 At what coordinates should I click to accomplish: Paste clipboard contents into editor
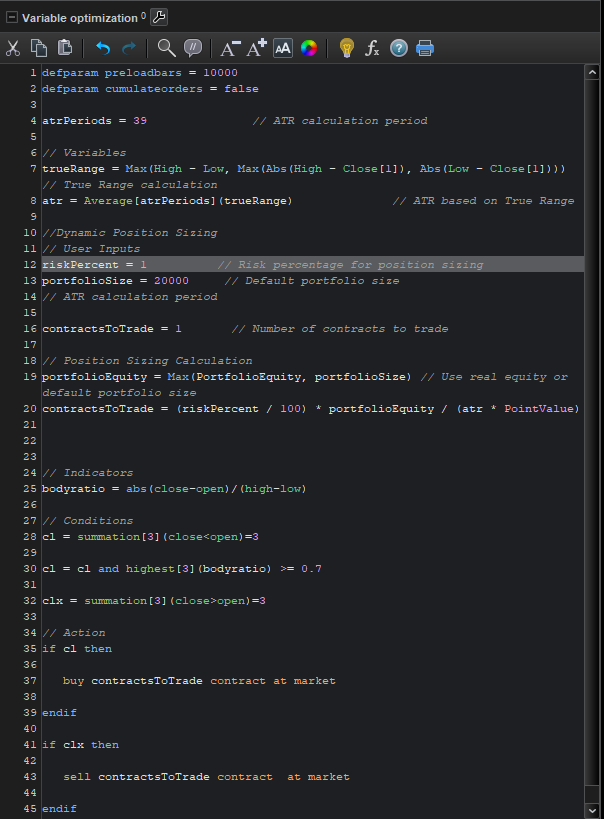tap(65, 48)
